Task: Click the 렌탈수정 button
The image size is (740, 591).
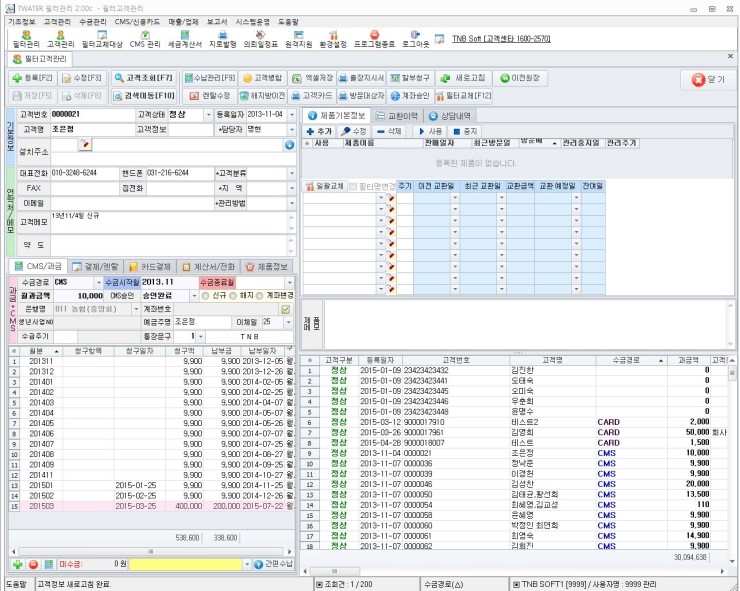Action: (x=210, y=96)
